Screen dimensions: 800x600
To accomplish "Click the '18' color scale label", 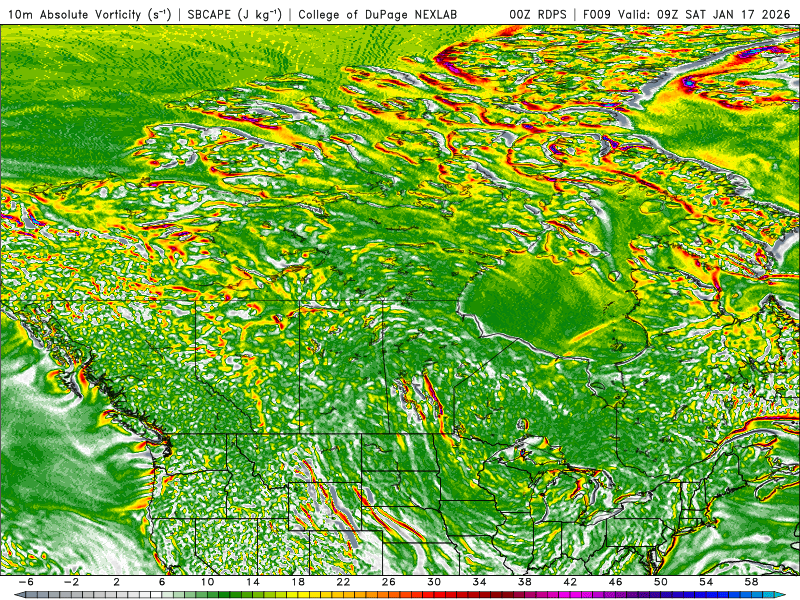I will point(298,582).
